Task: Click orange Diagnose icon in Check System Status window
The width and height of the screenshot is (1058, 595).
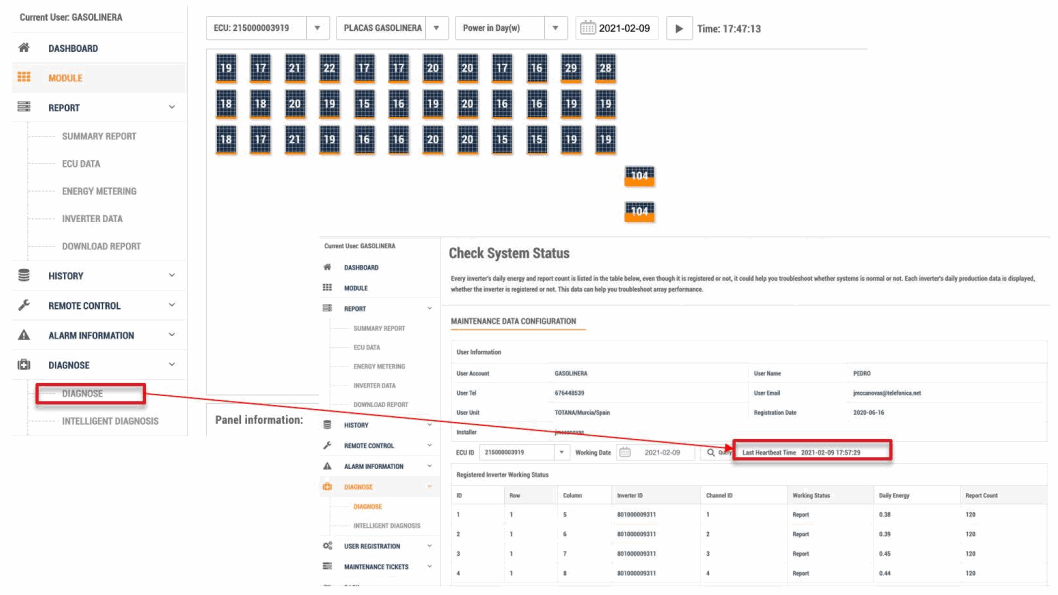Action: coord(327,486)
